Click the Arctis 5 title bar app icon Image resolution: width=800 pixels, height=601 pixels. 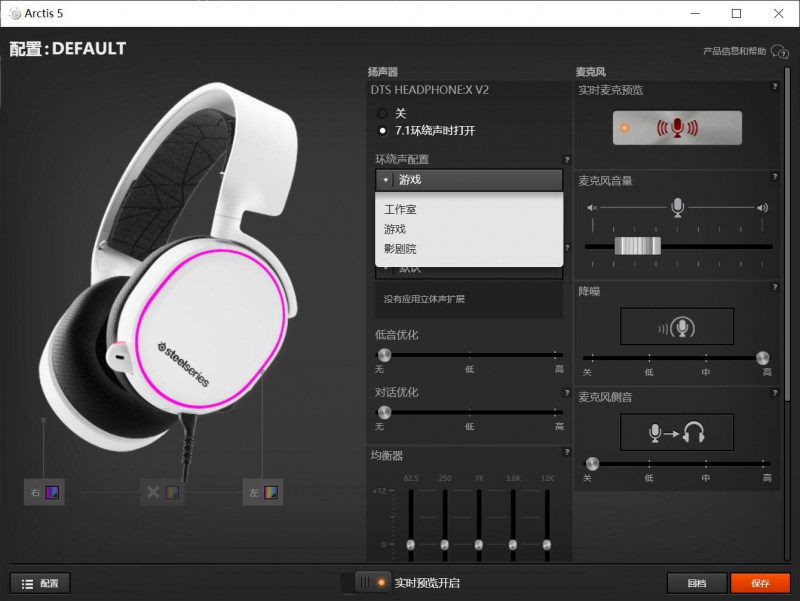(15, 14)
